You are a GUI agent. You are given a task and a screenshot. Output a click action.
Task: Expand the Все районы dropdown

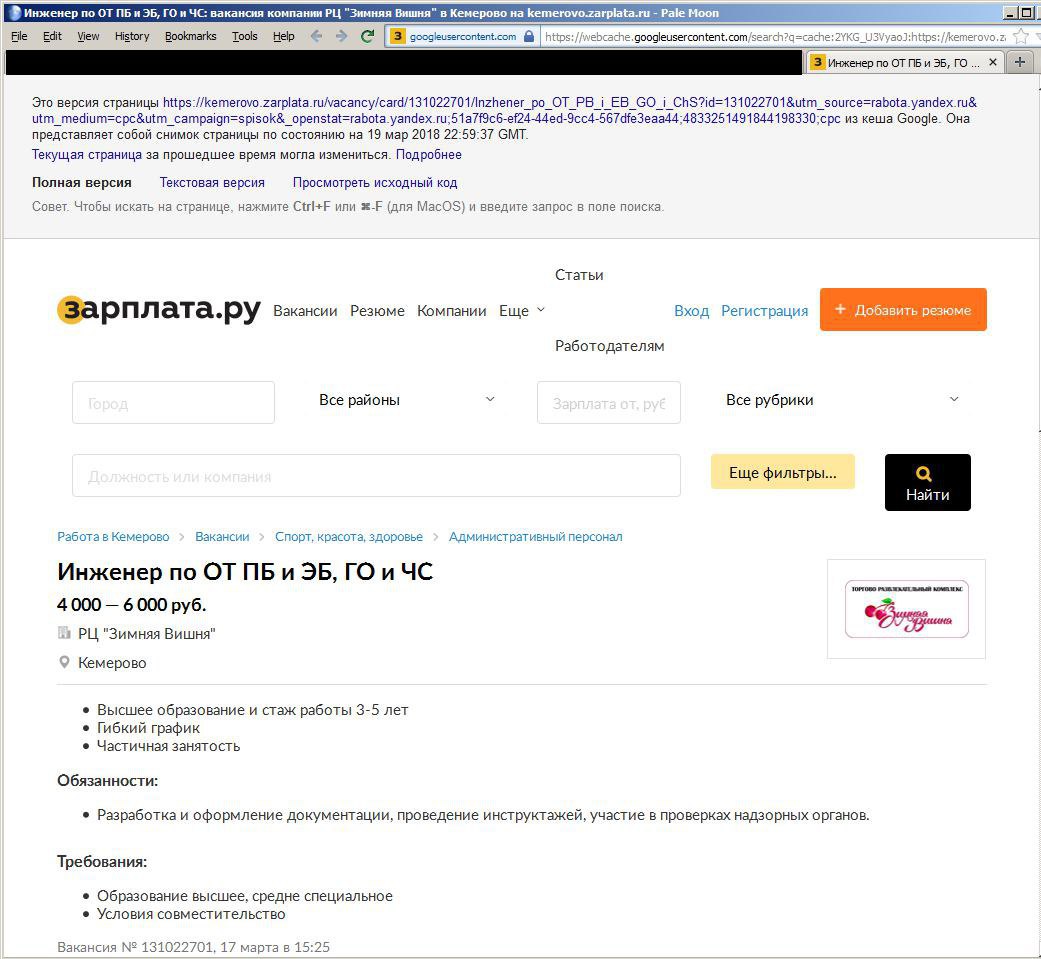point(406,400)
